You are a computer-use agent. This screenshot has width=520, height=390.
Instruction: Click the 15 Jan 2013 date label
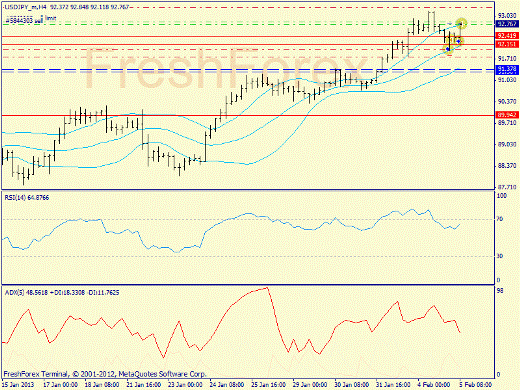coord(18,385)
